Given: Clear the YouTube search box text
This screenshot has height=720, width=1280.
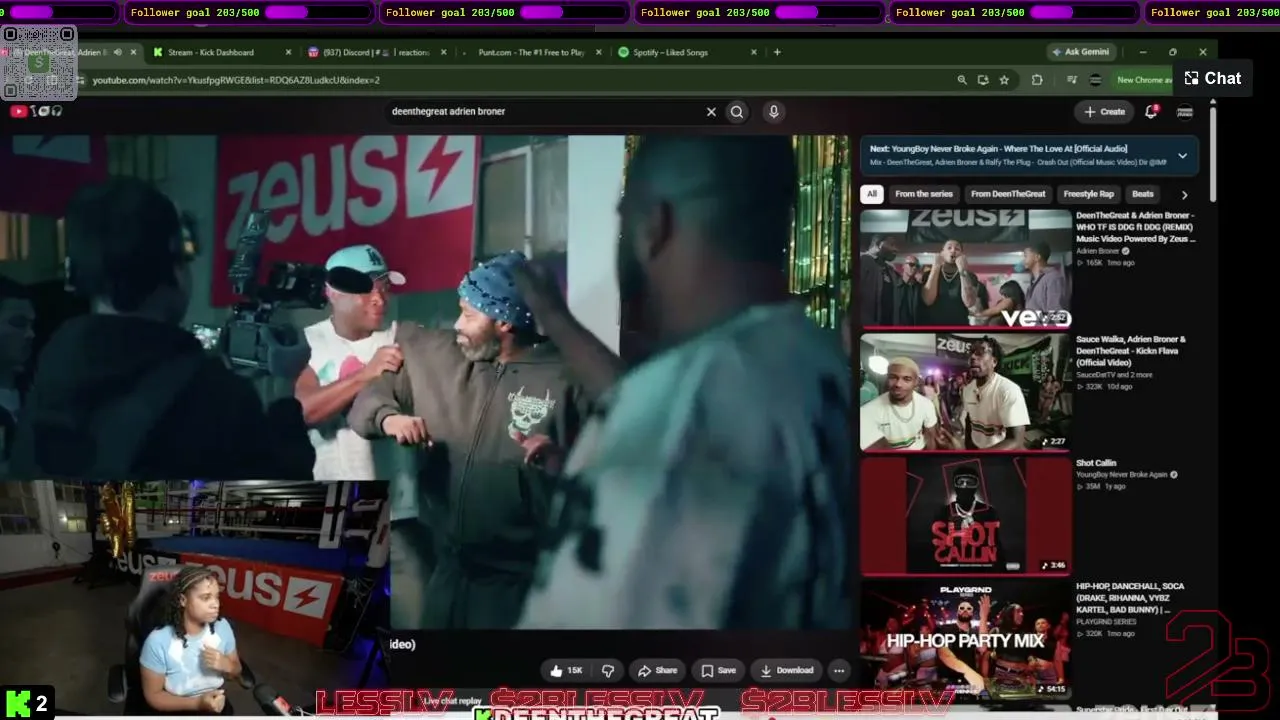Looking at the screenshot, I should [711, 112].
